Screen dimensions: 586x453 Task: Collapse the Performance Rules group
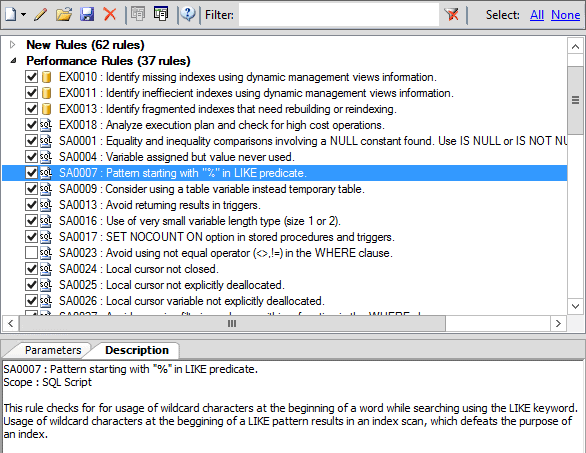(13, 61)
